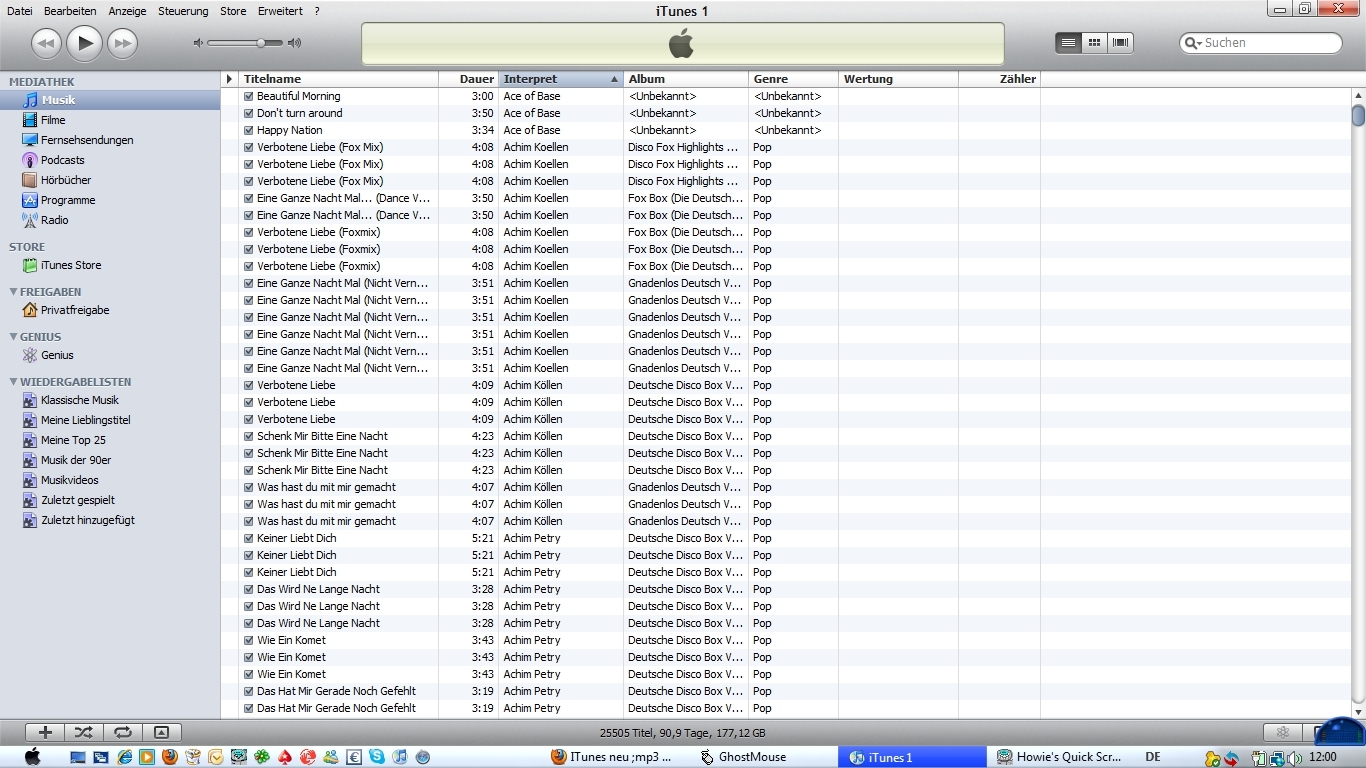Skip to the next track

[x=122, y=43]
